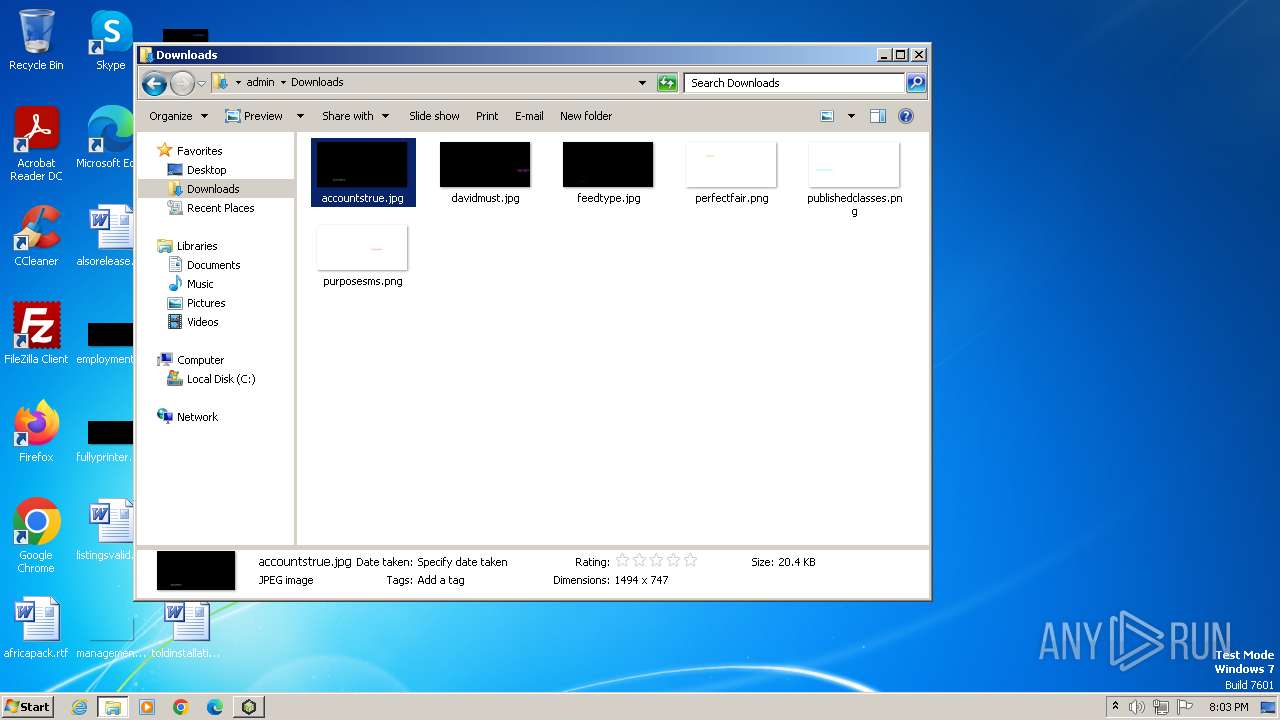Click the 8:03 PM clock
Image resolution: width=1280 pixels, height=720 pixels.
(1228, 707)
